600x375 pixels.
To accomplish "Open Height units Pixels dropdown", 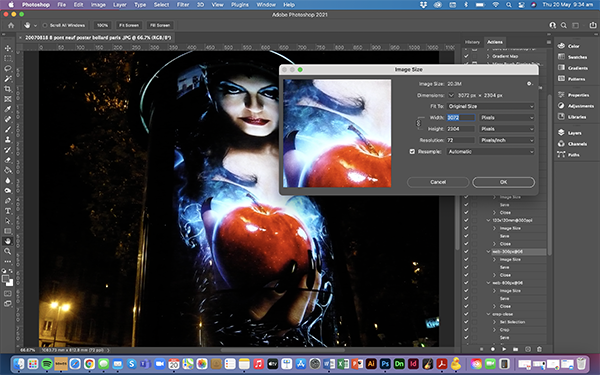I will pyautogui.click(x=507, y=129).
